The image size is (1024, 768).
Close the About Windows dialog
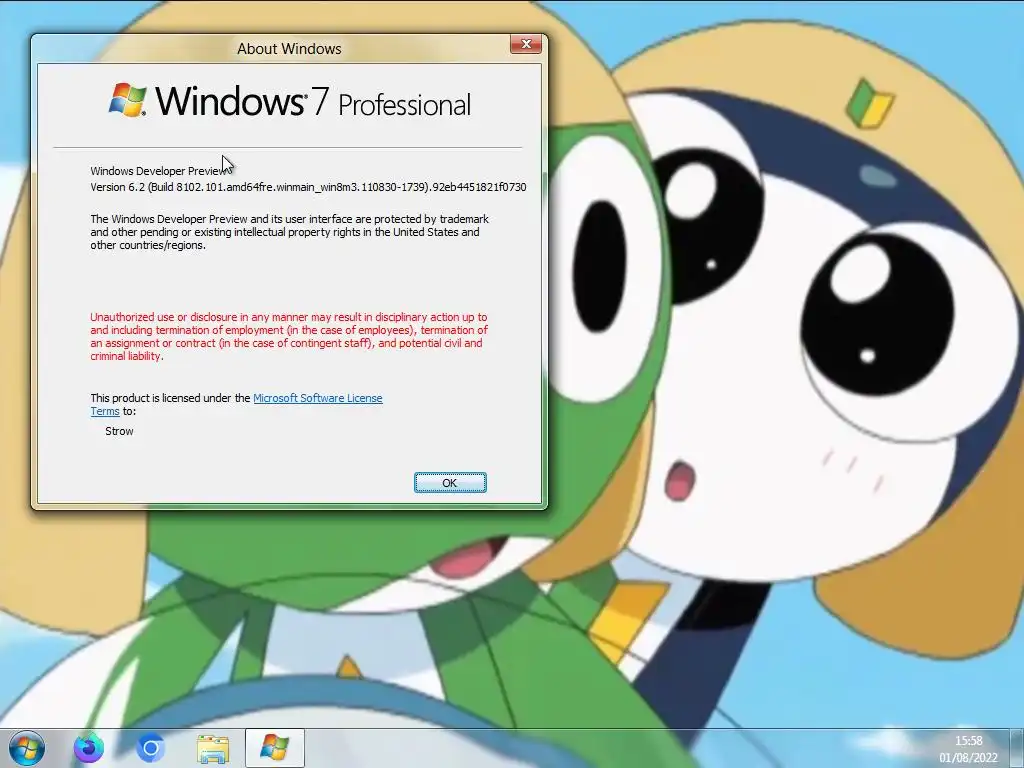(526, 44)
